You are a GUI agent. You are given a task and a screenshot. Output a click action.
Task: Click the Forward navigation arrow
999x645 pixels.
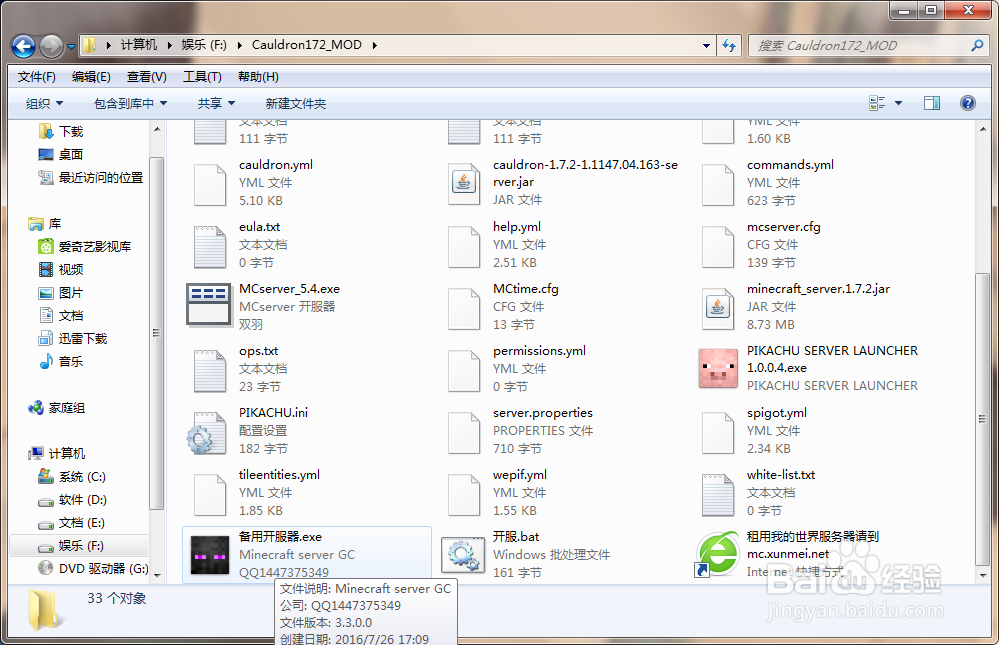pos(52,46)
